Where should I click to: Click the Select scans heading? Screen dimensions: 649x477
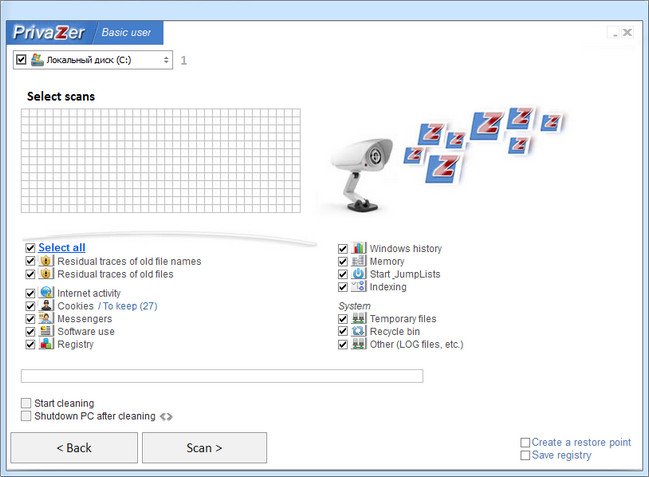61,96
